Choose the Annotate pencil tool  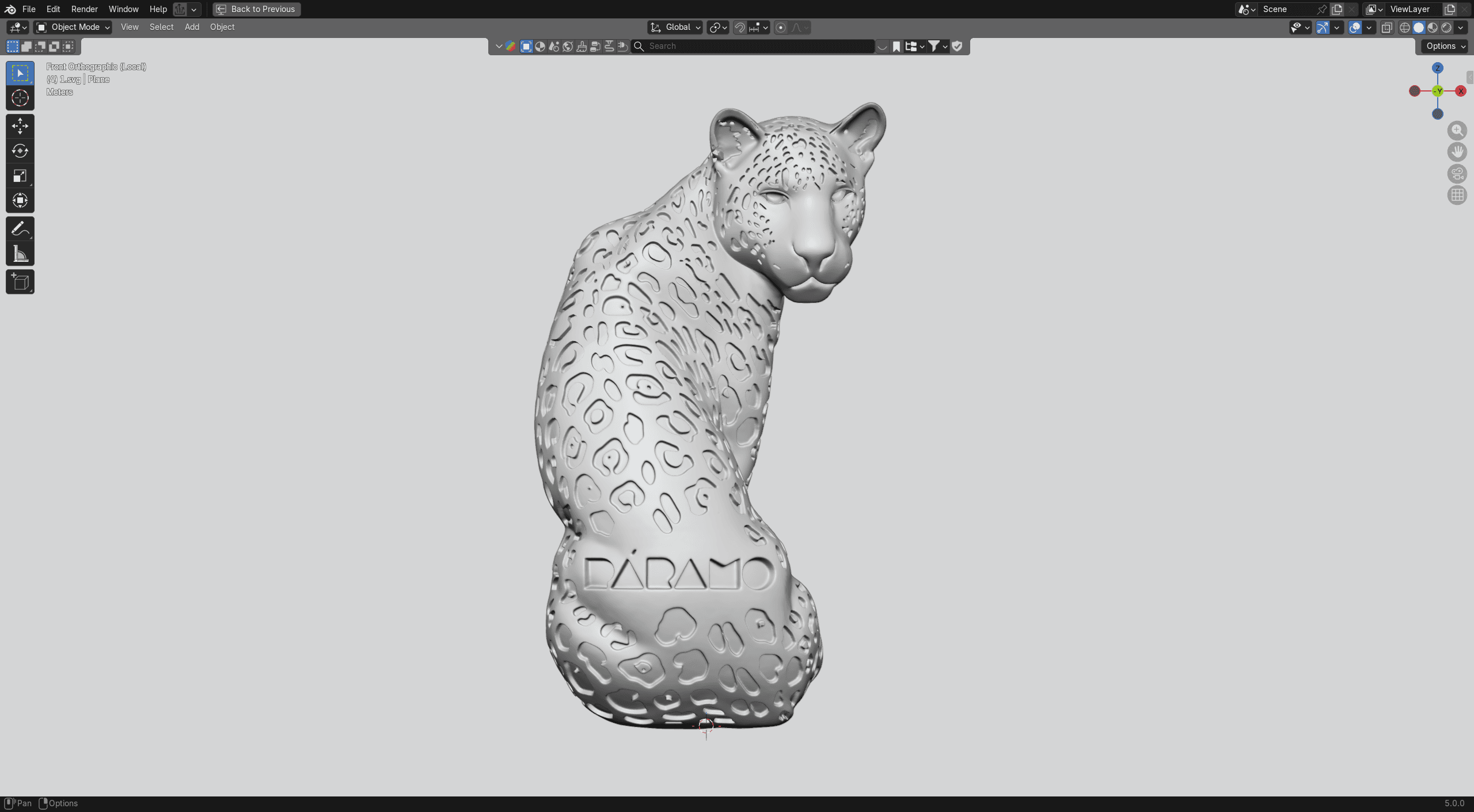click(x=20, y=229)
